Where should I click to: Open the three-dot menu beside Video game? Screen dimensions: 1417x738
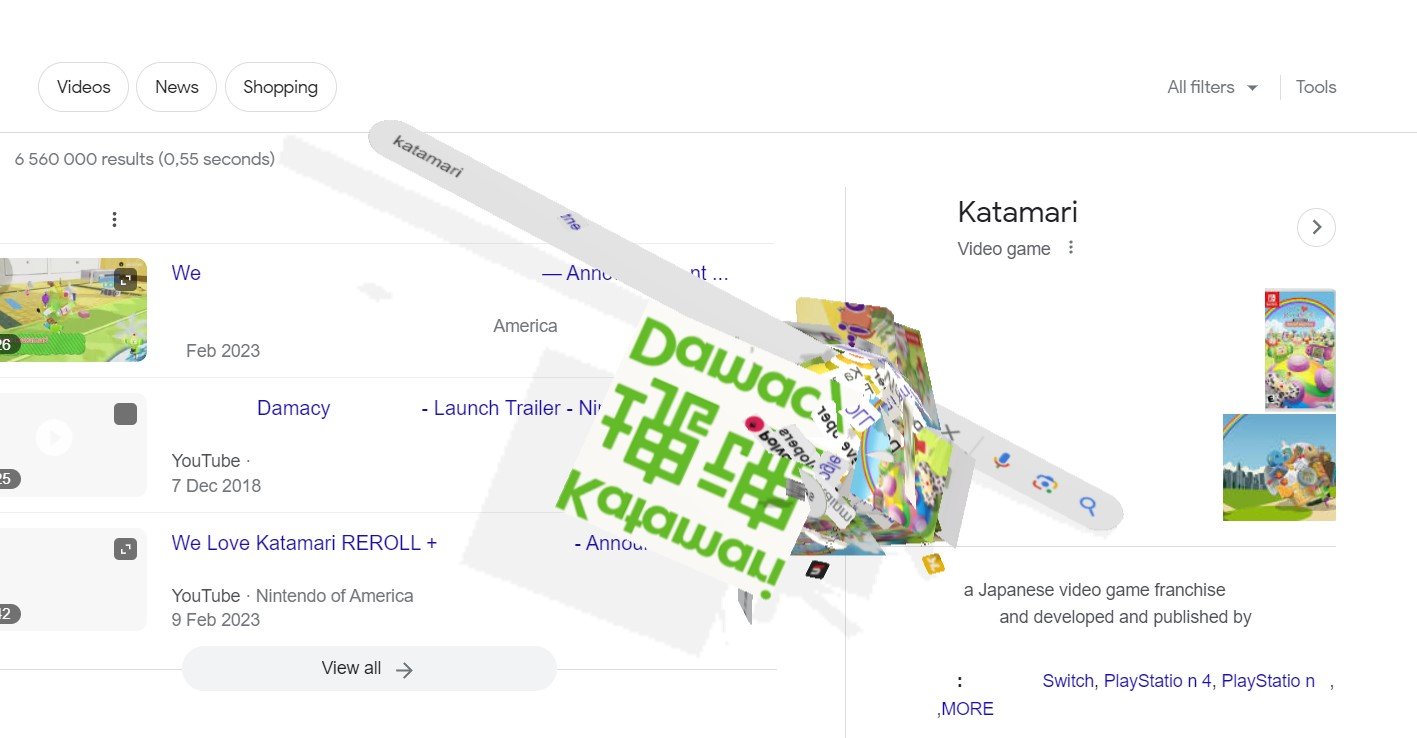1071,247
